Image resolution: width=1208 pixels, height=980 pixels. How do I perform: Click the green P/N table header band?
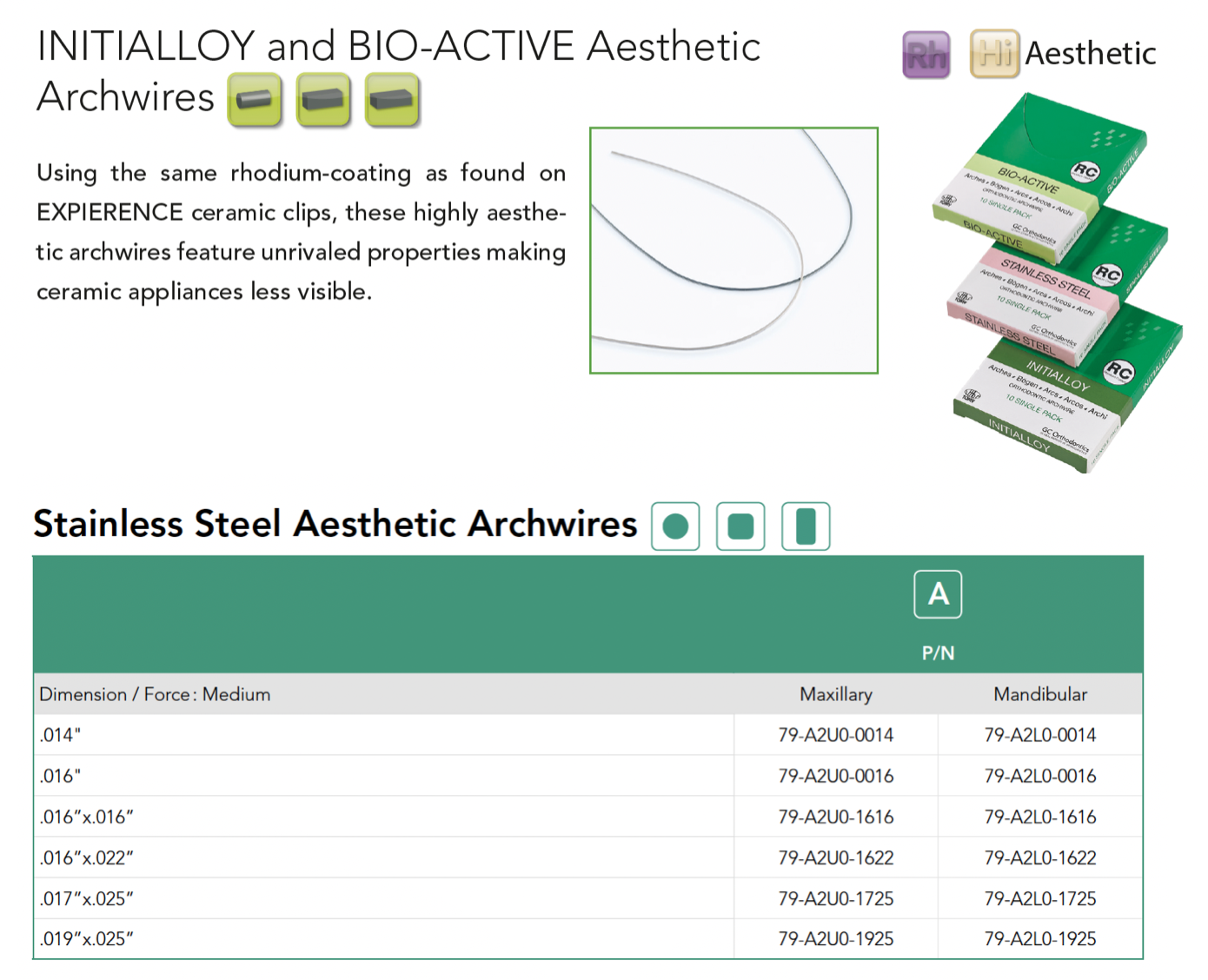tap(938, 653)
